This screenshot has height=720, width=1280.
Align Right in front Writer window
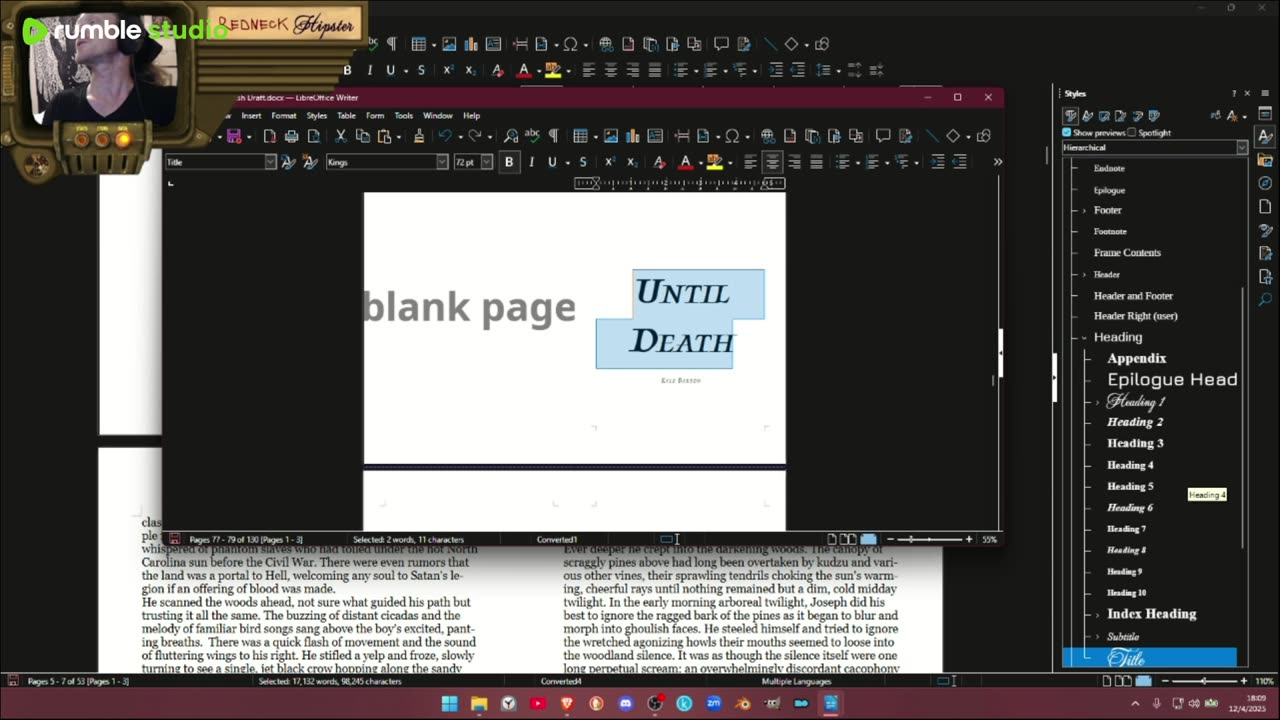coord(794,162)
